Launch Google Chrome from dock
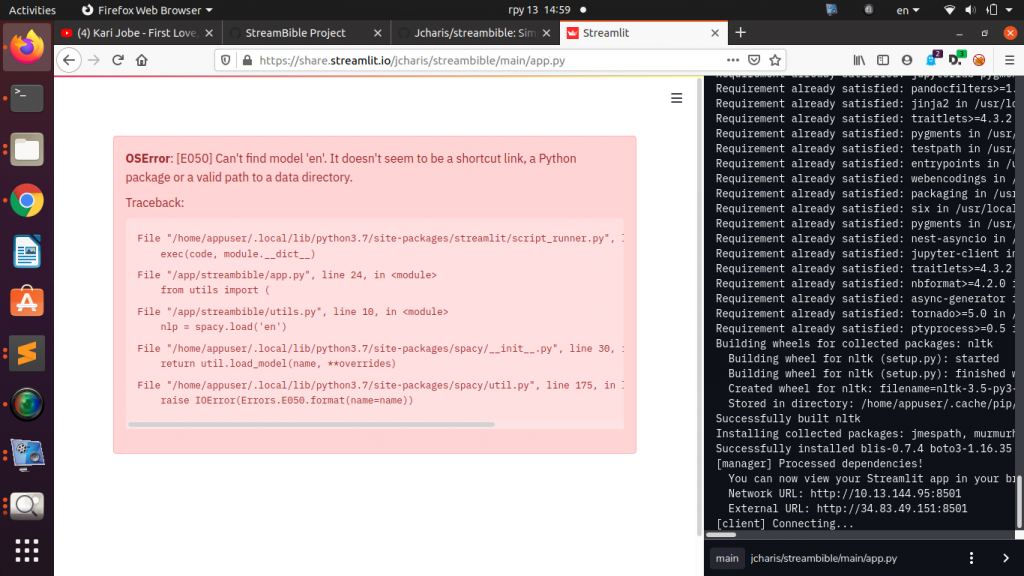1024x576 pixels. point(27,200)
